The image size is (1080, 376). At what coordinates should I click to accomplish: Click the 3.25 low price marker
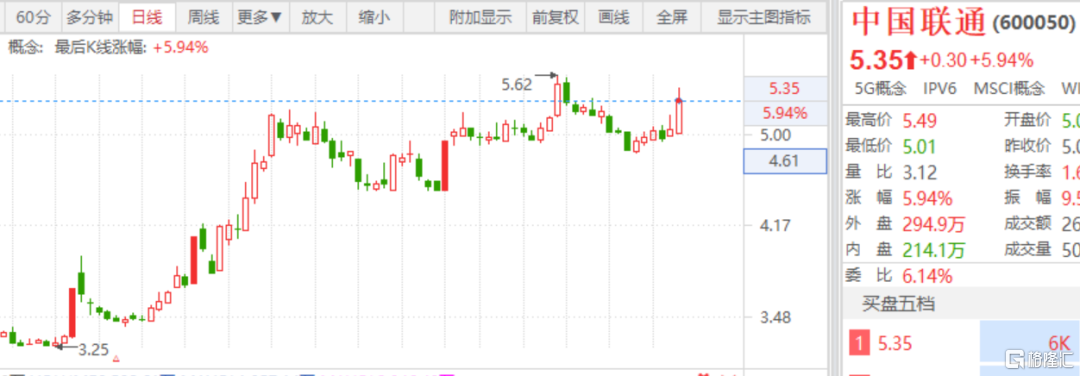click(93, 350)
